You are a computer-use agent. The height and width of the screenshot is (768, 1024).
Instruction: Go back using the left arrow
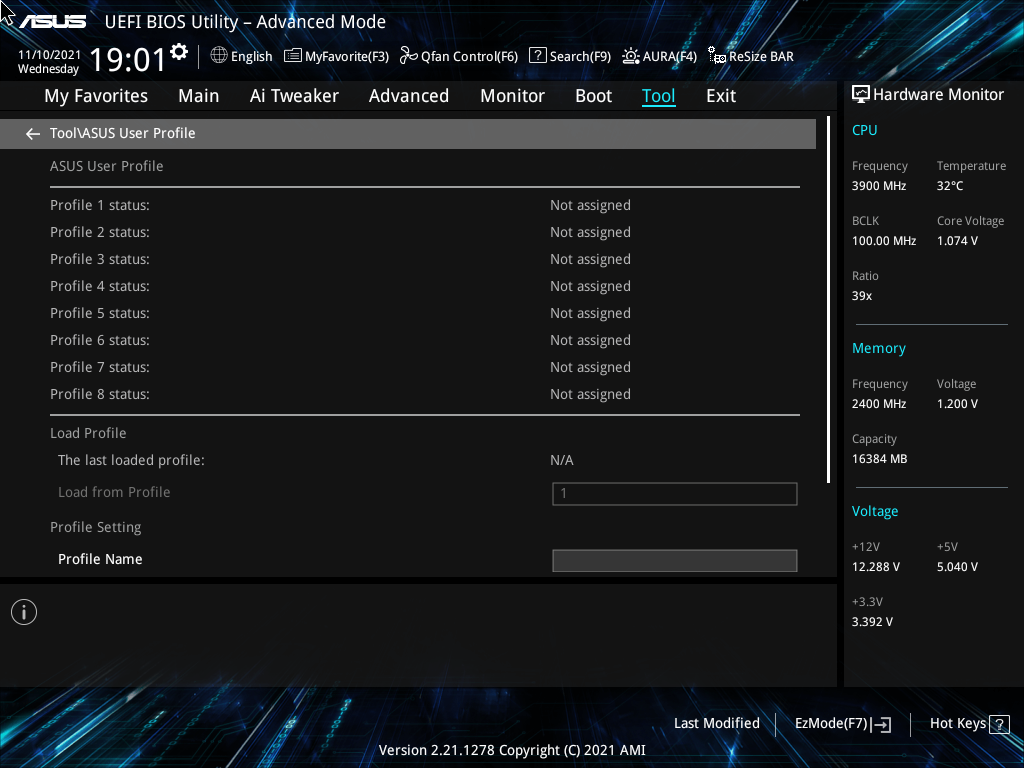33,134
